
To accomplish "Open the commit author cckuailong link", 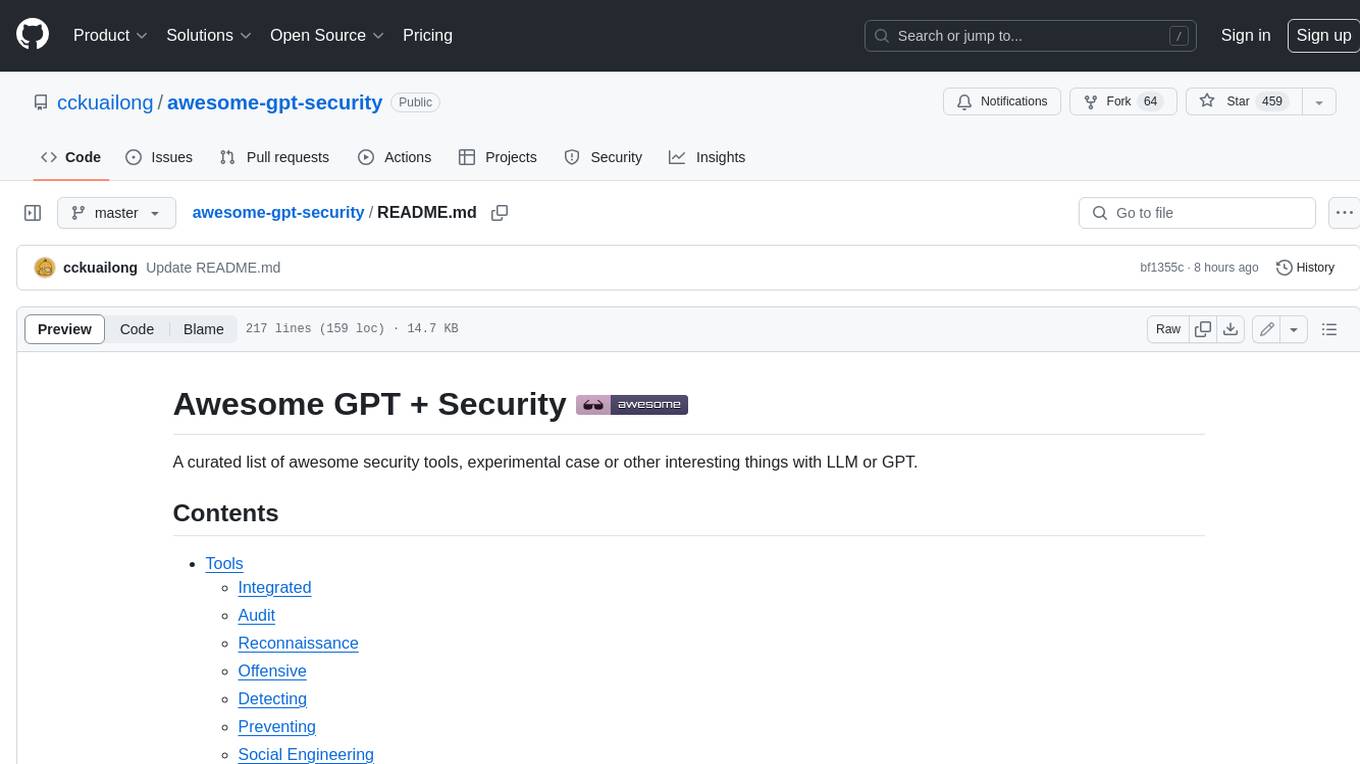I will [100, 268].
